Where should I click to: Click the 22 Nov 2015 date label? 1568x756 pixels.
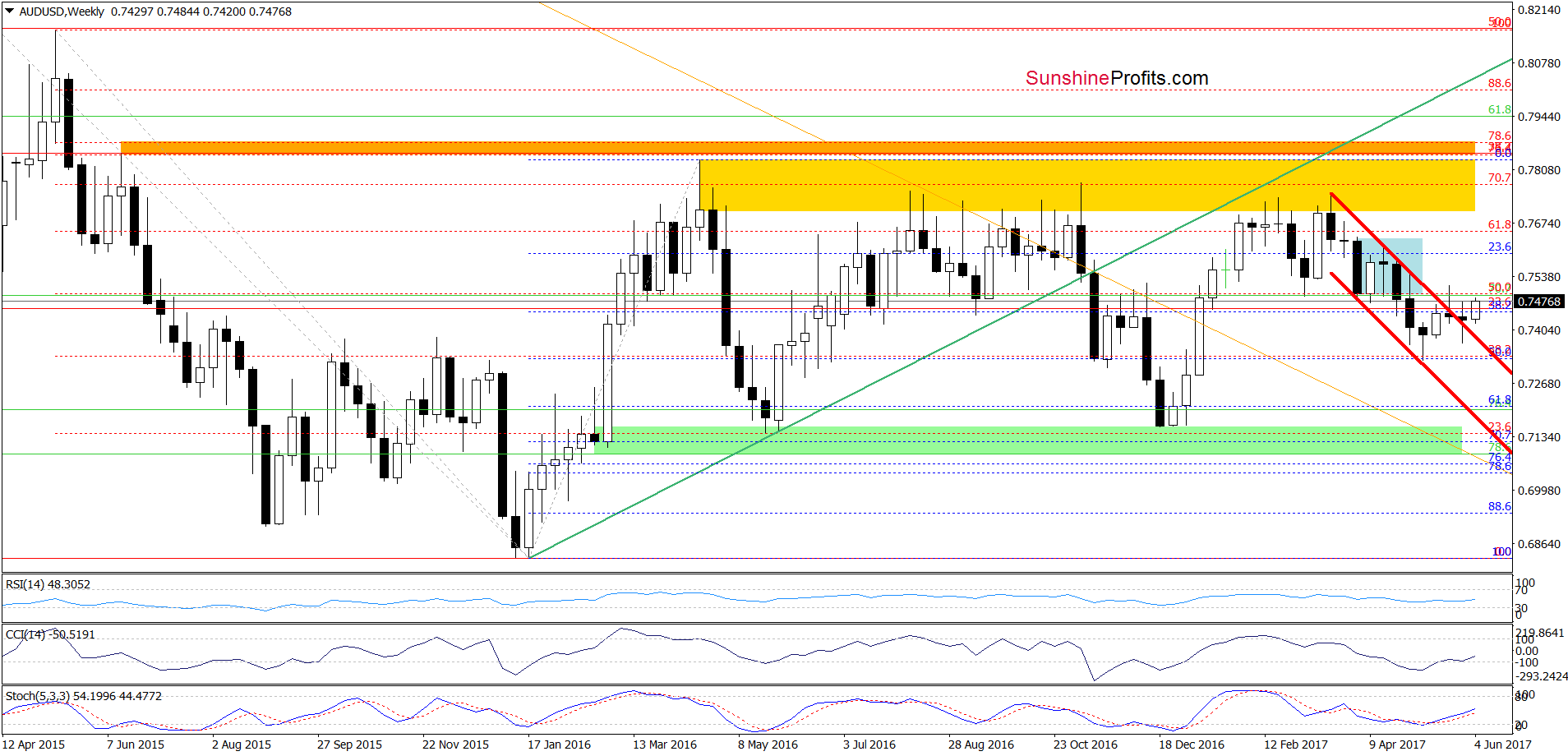tap(455, 744)
